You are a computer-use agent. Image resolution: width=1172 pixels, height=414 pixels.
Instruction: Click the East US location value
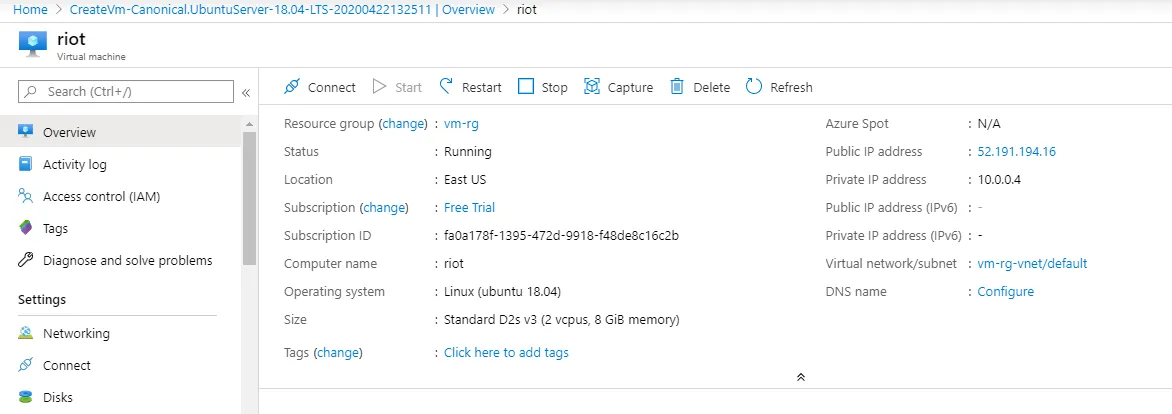(x=466, y=179)
